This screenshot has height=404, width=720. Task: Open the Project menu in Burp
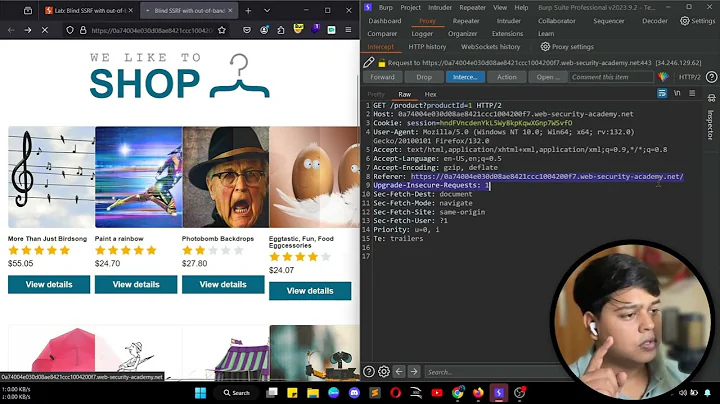tap(410, 7)
